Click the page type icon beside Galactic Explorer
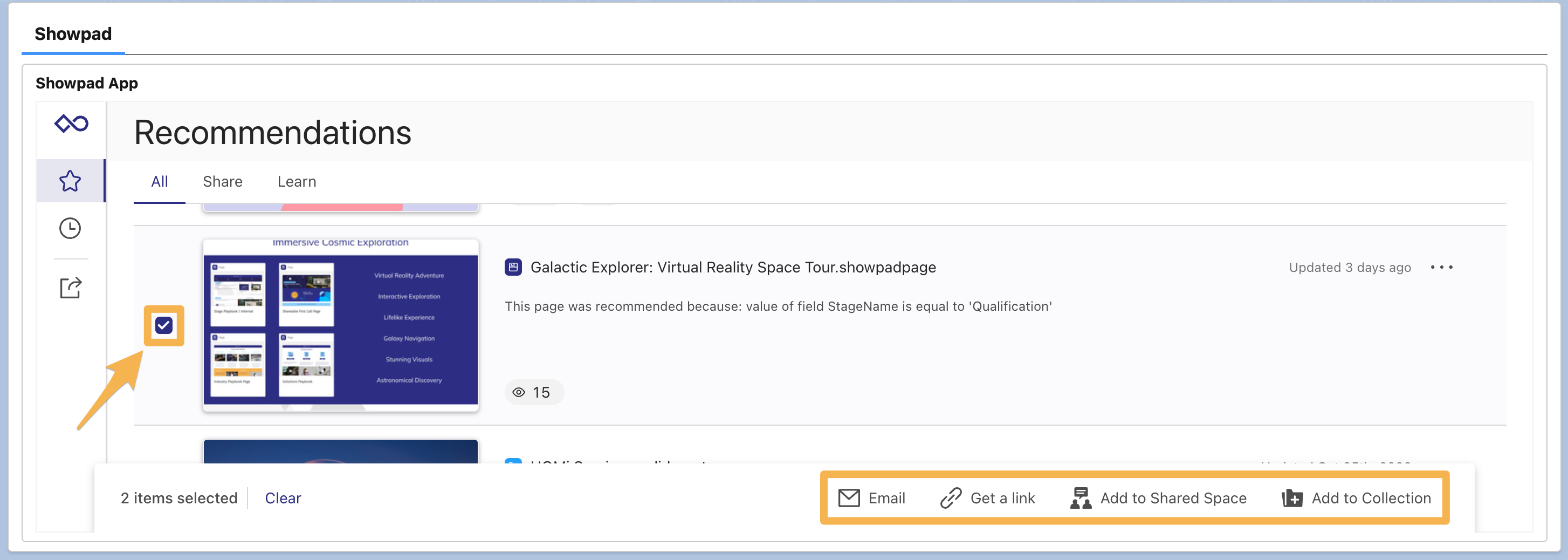 513,267
